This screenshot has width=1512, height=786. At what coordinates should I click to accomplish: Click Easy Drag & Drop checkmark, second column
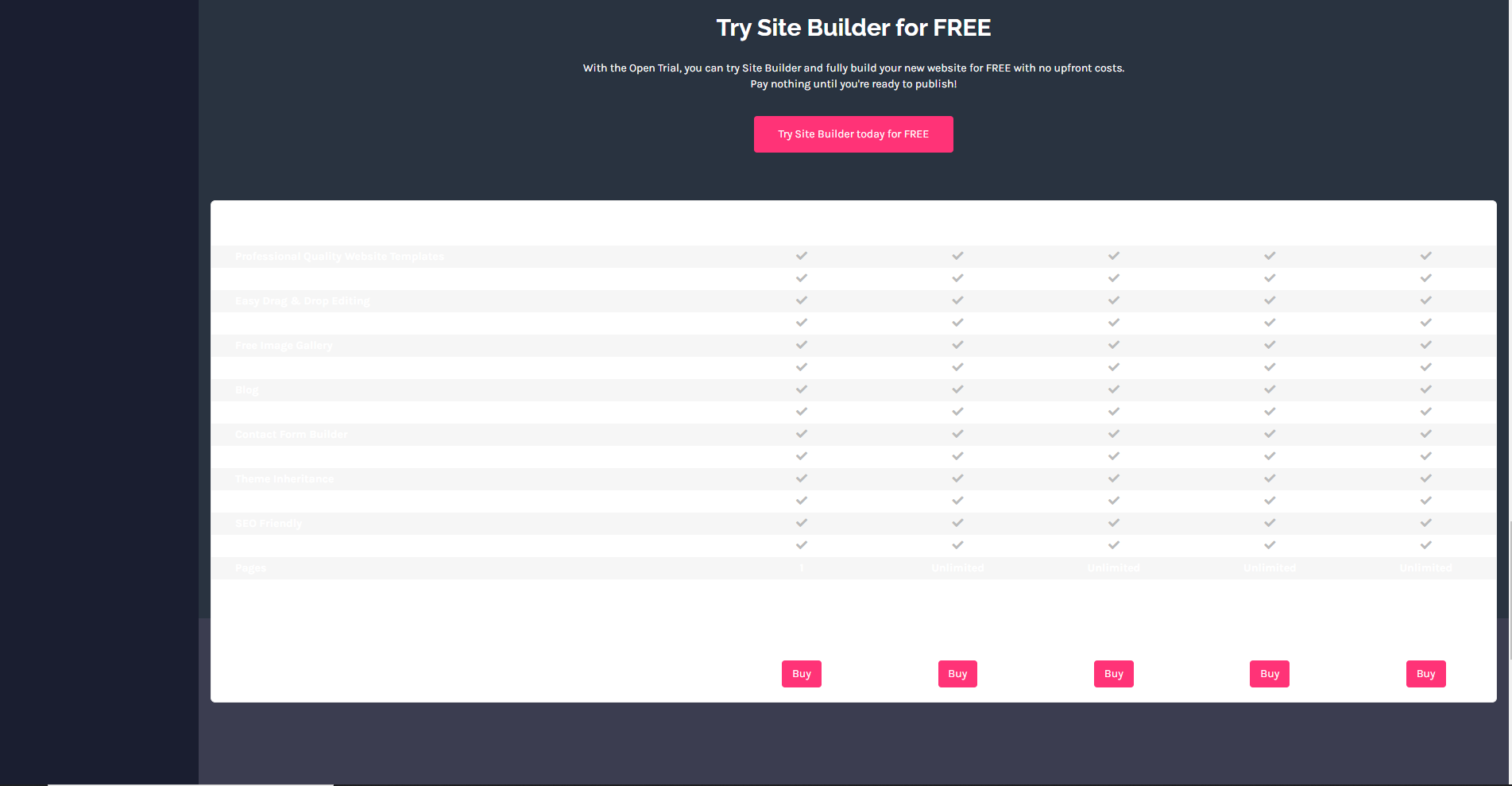(957, 300)
